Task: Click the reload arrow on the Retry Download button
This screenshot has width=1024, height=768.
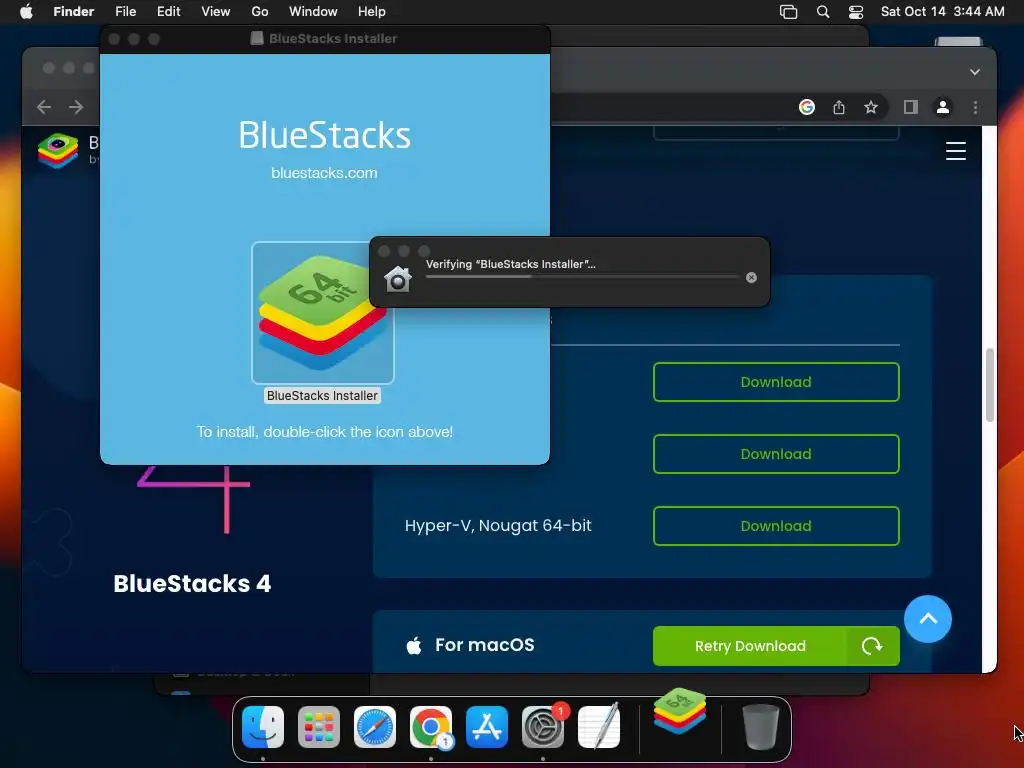Action: [x=872, y=646]
